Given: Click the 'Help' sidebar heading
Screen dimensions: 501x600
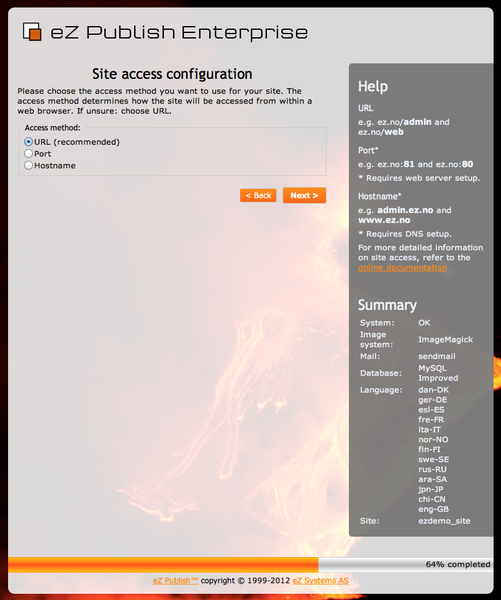Looking at the screenshot, I should [373, 86].
